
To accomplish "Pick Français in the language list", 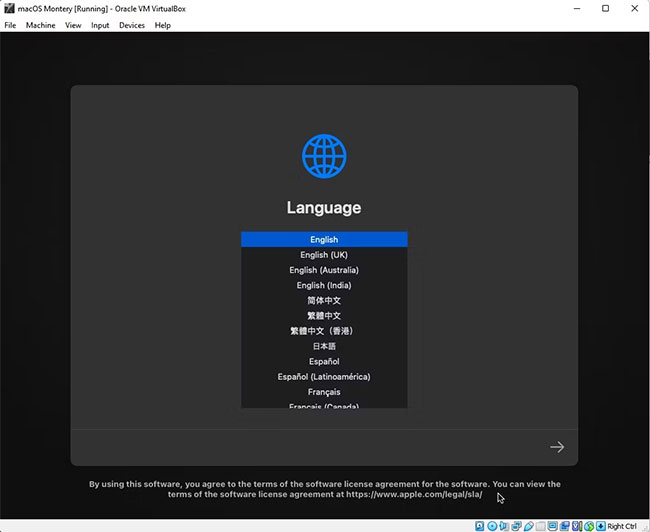I will 324,392.
